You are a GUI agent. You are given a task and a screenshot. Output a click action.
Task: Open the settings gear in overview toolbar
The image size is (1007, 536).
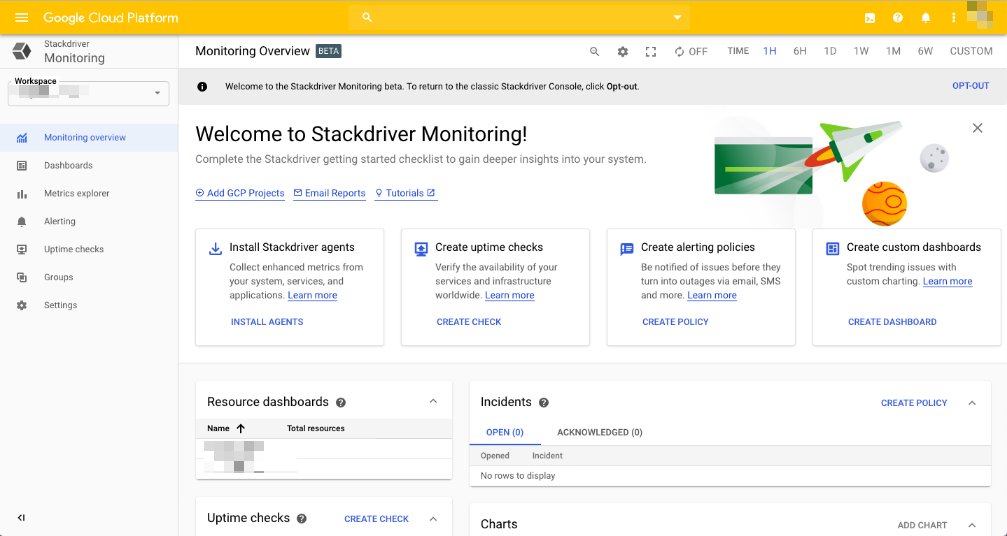coord(623,51)
